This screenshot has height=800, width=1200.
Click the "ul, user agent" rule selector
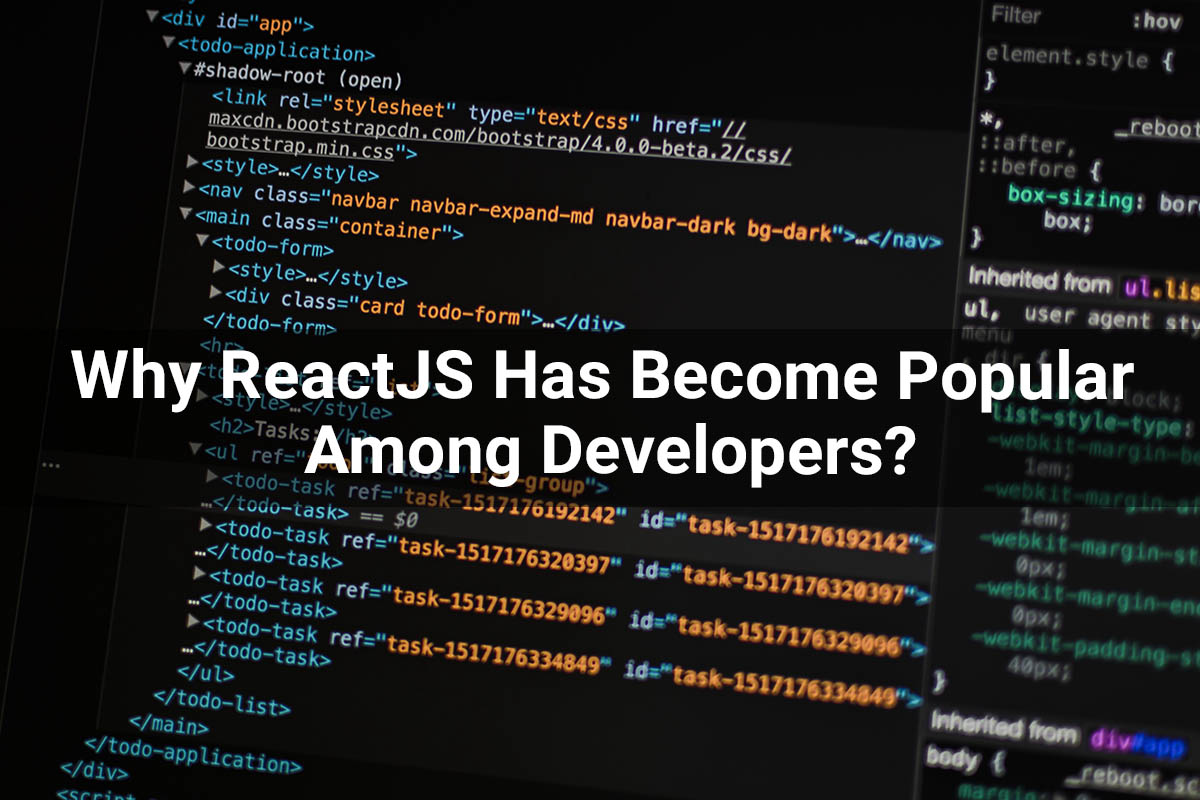coord(1080,318)
